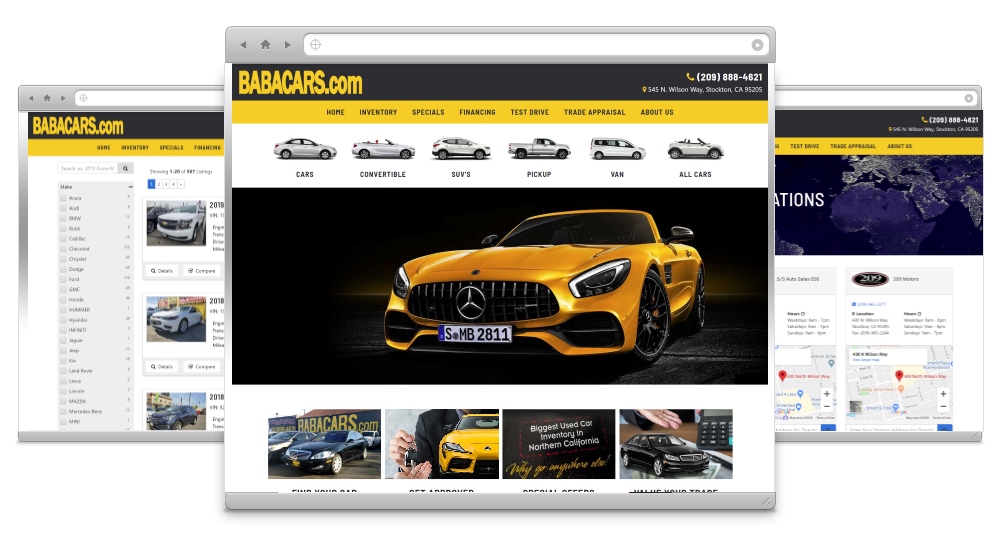Choose the SUV's category icon
Screen dimensions: 1000x540
click(x=460, y=149)
